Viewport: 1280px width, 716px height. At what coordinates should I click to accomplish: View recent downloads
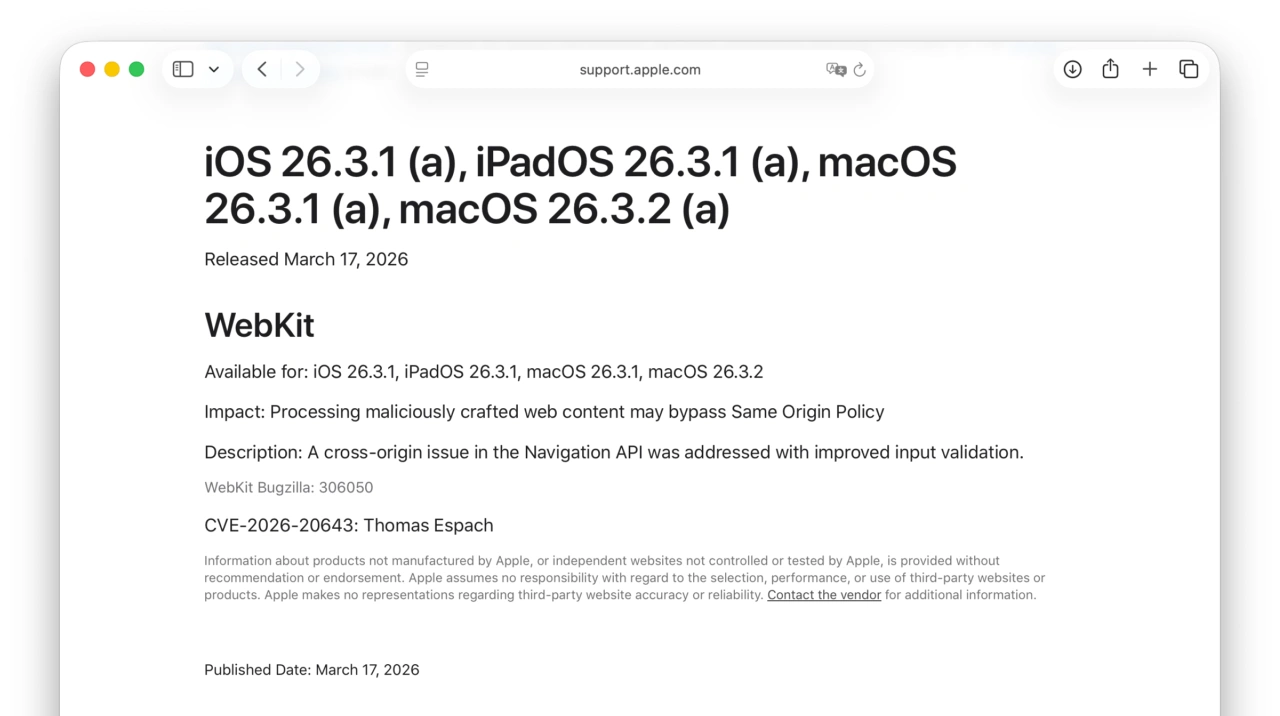click(x=1072, y=69)
